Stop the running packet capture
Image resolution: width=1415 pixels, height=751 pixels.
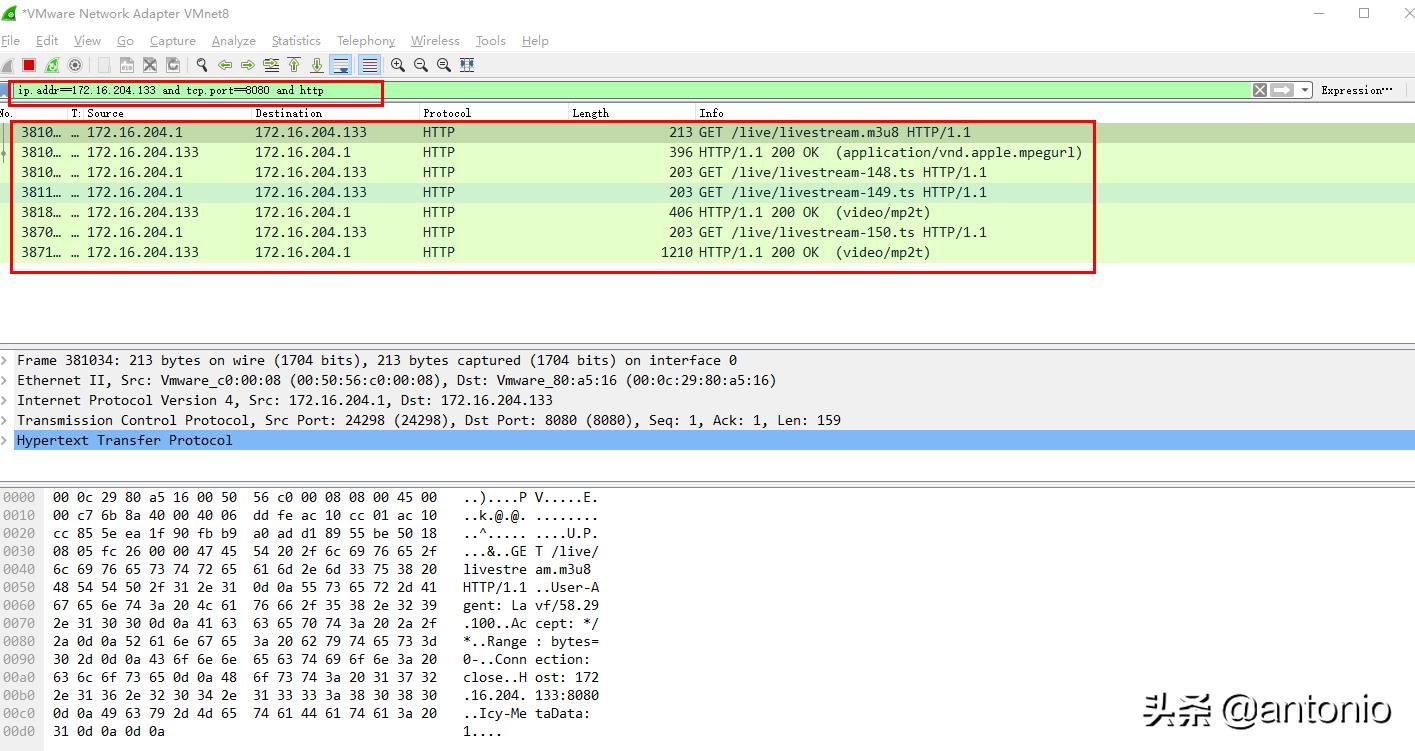pyautogui.click(x=30, y=65)
